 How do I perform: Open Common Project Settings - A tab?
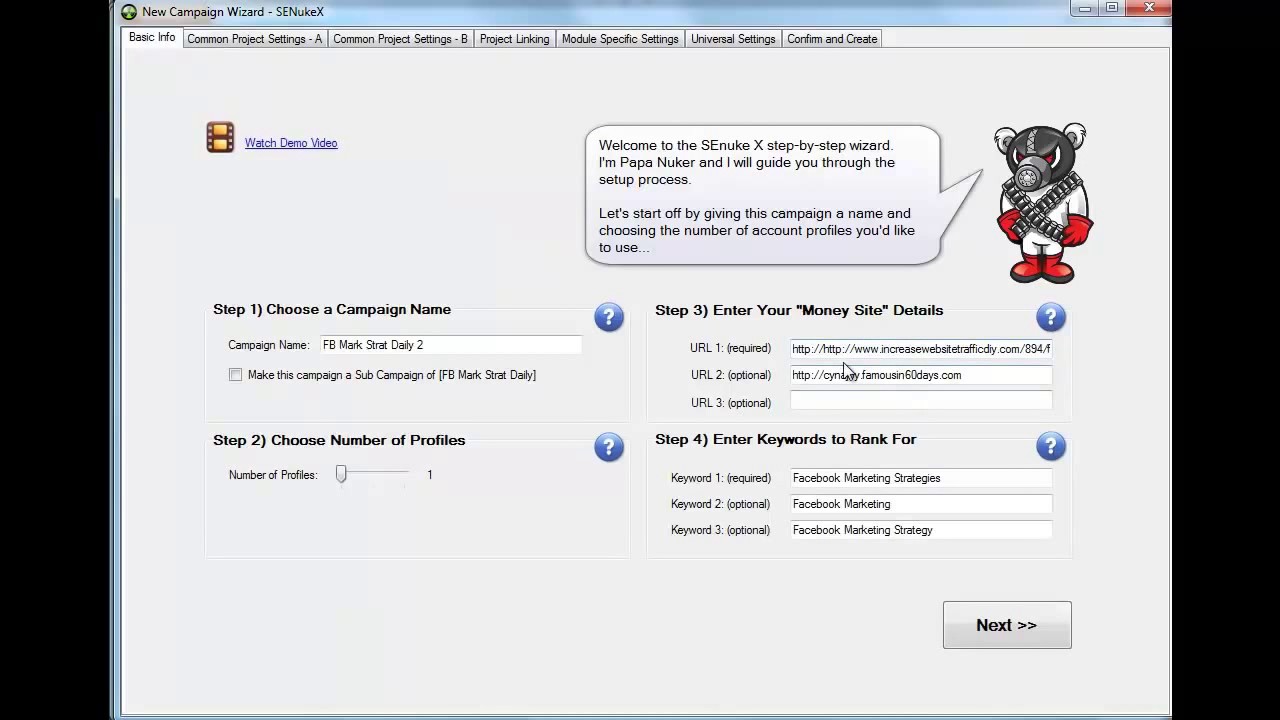click(254, 39)
